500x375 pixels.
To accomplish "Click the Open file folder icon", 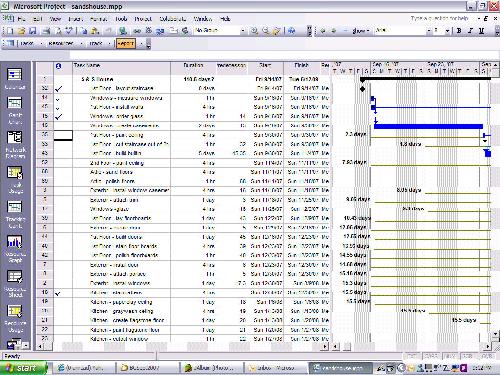I will point(22,31).
